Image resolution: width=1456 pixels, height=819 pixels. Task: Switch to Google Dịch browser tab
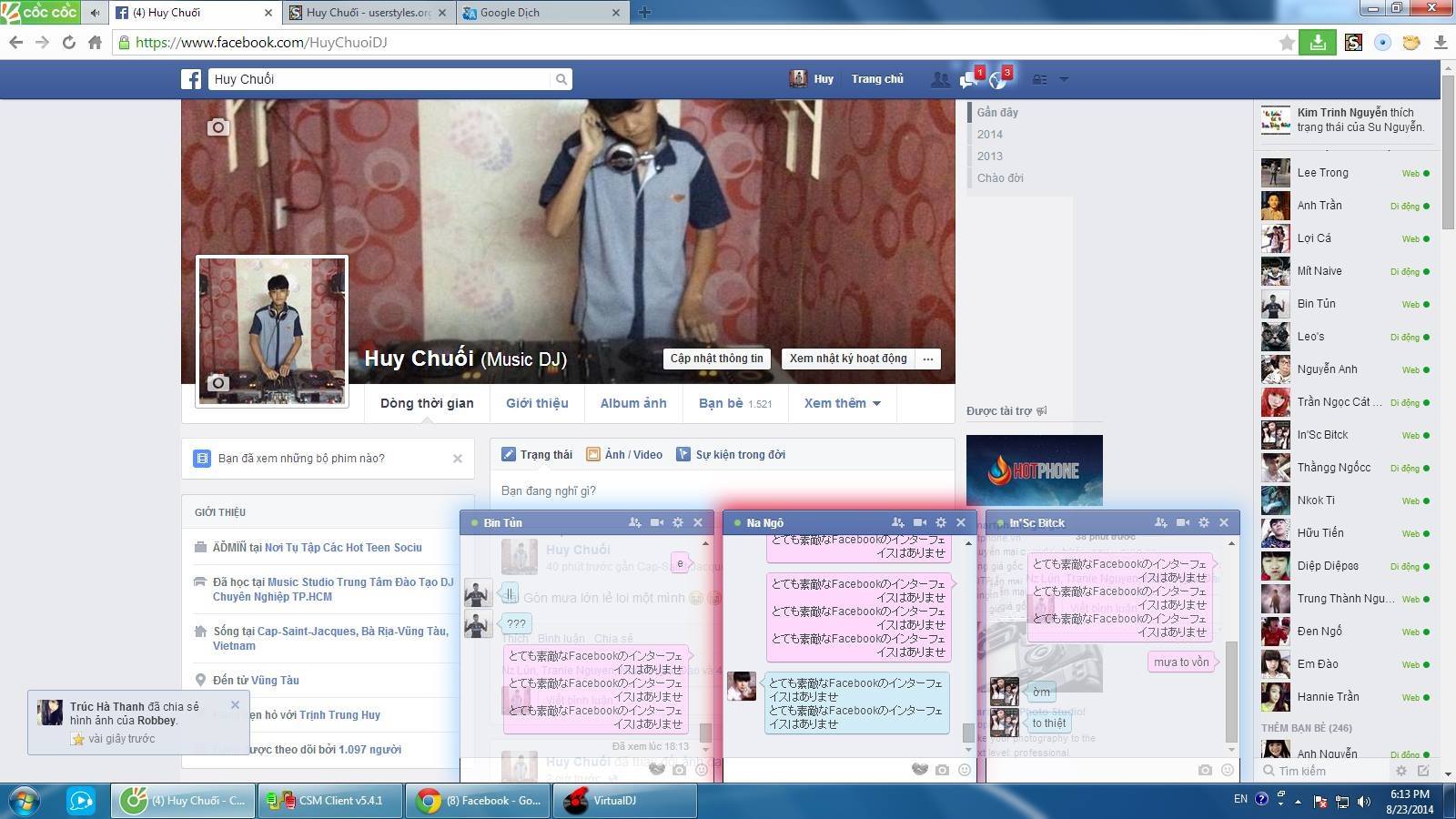(542, 13)
